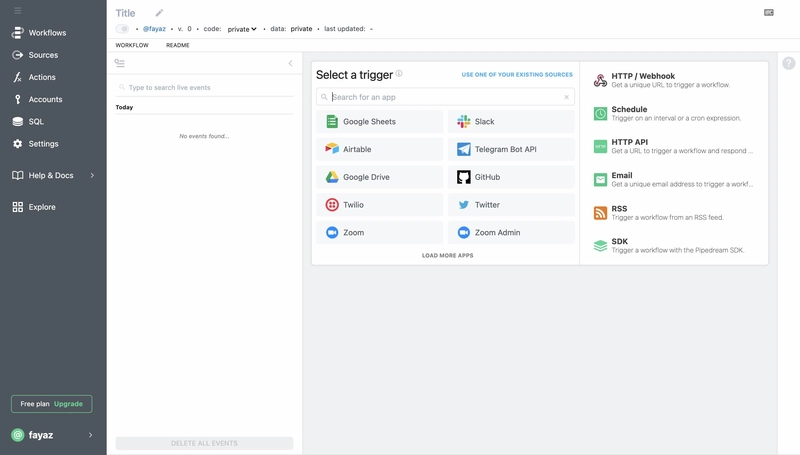The height and width of the screenshot is (455, 800).
Task: Select Zoom Admin trigger app
Action: tap(511, 233)
